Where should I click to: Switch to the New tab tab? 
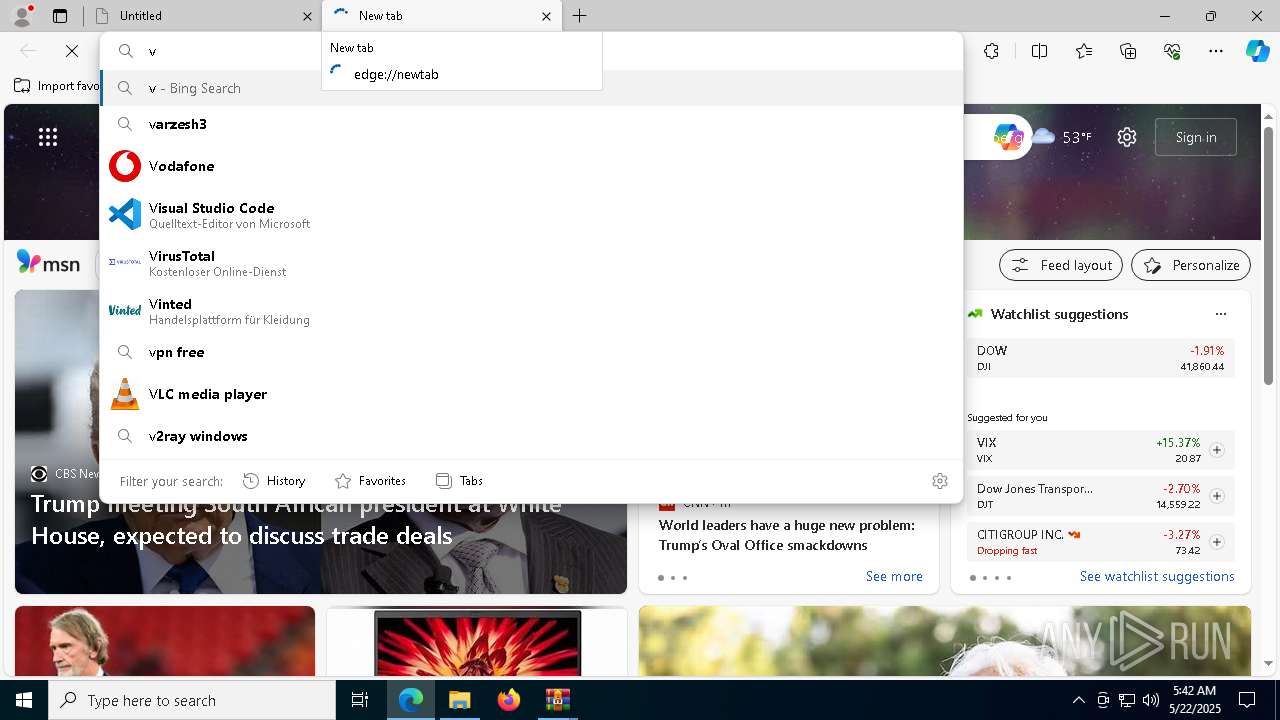(x=441, y=16)
